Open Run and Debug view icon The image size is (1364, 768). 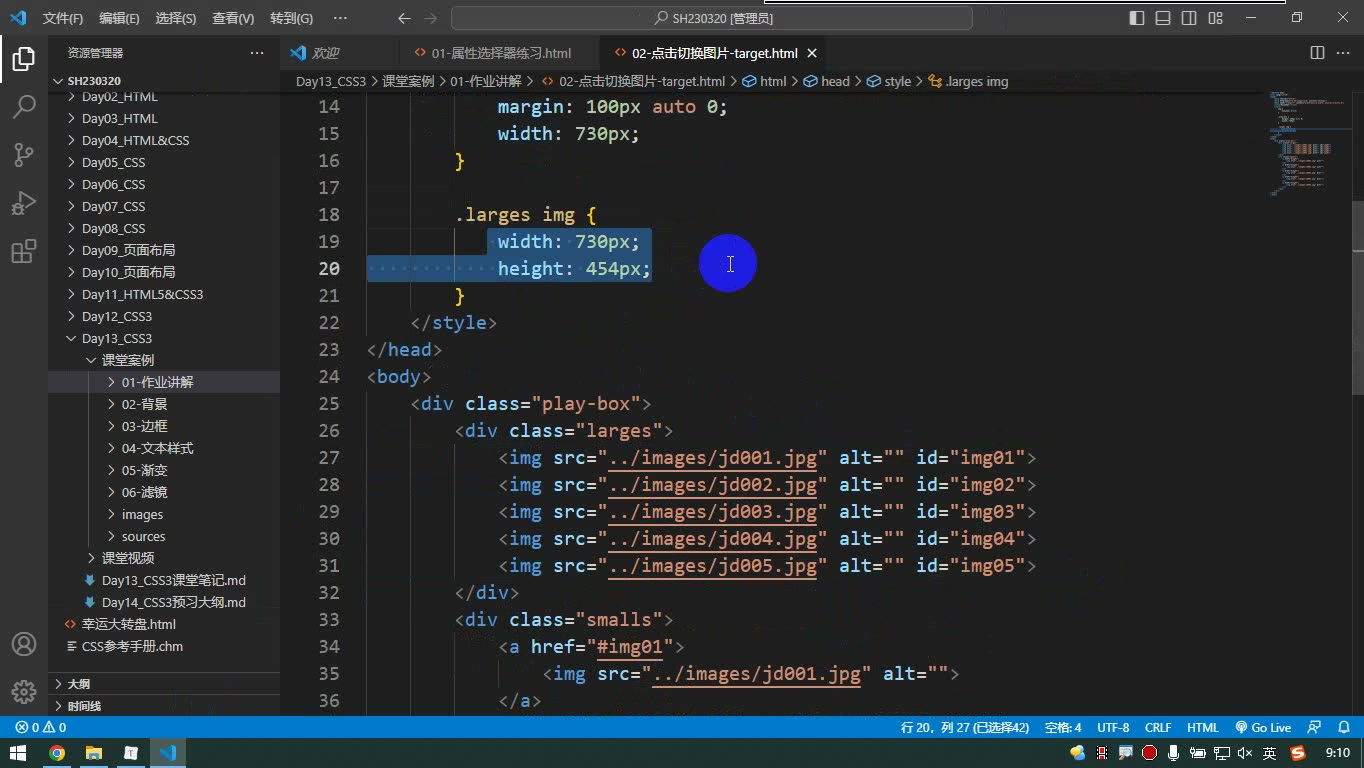click(x=24, y=203)
